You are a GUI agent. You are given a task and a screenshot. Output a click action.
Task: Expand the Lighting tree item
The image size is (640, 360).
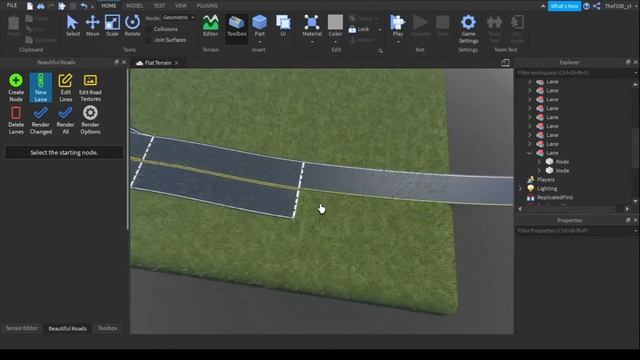(x=520, y=189)
